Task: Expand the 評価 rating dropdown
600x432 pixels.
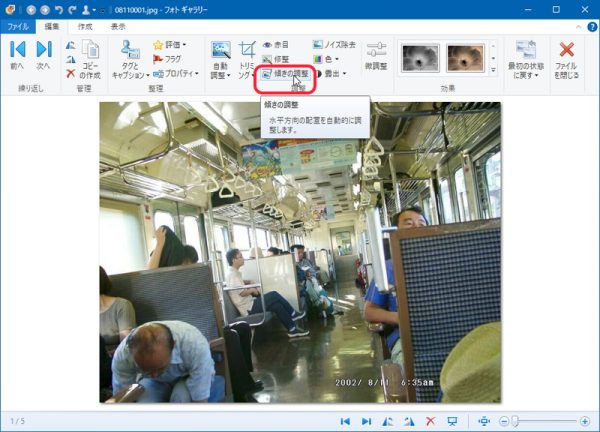Action: (x=170, y=45)
